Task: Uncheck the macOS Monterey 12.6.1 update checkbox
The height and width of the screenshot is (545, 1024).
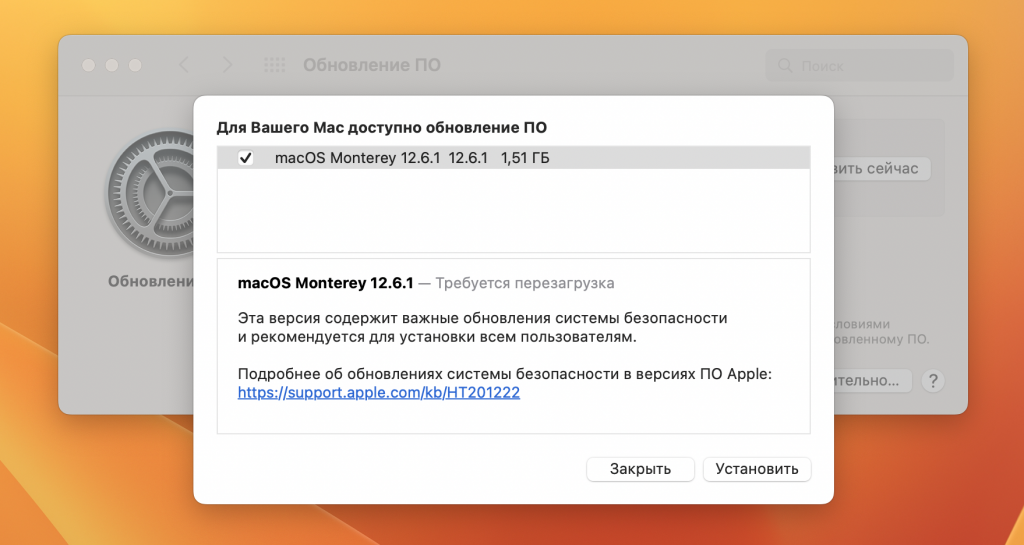Action: click(x=246, y=158)
